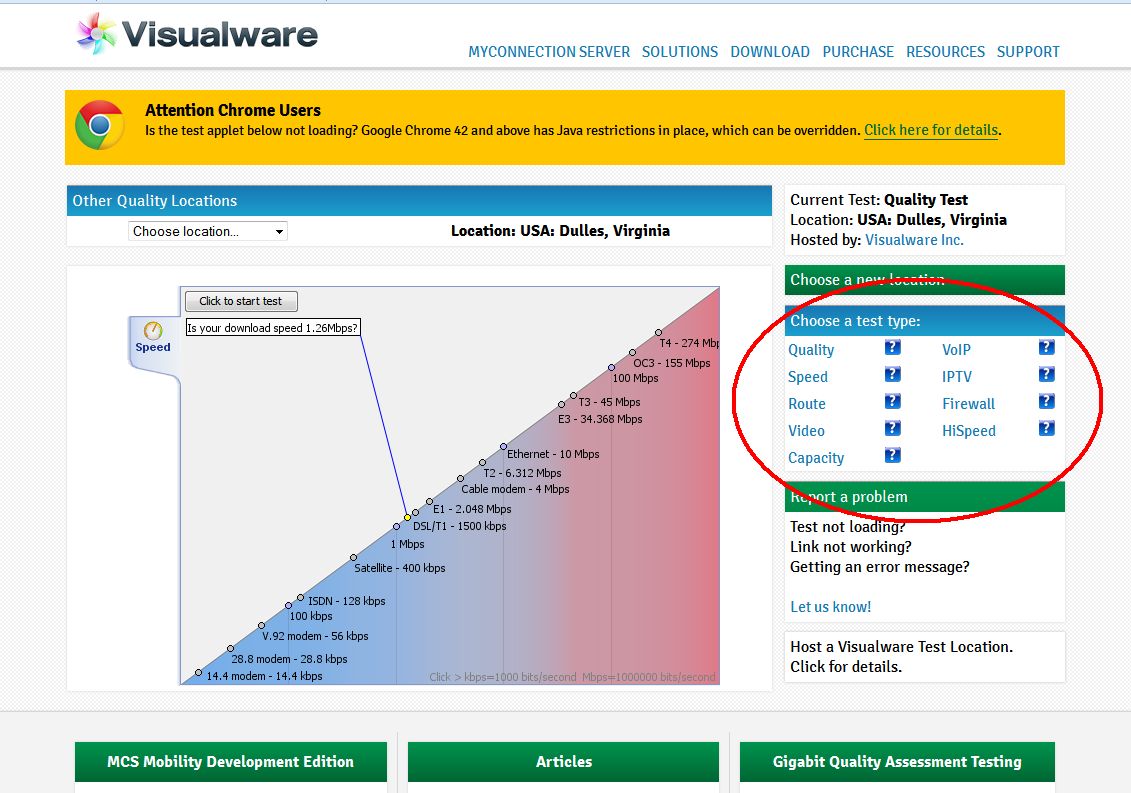The image size is (1131, 793).
Task: Select the VoIP test type
Action: pyautogui.click(x=956, y=350)
